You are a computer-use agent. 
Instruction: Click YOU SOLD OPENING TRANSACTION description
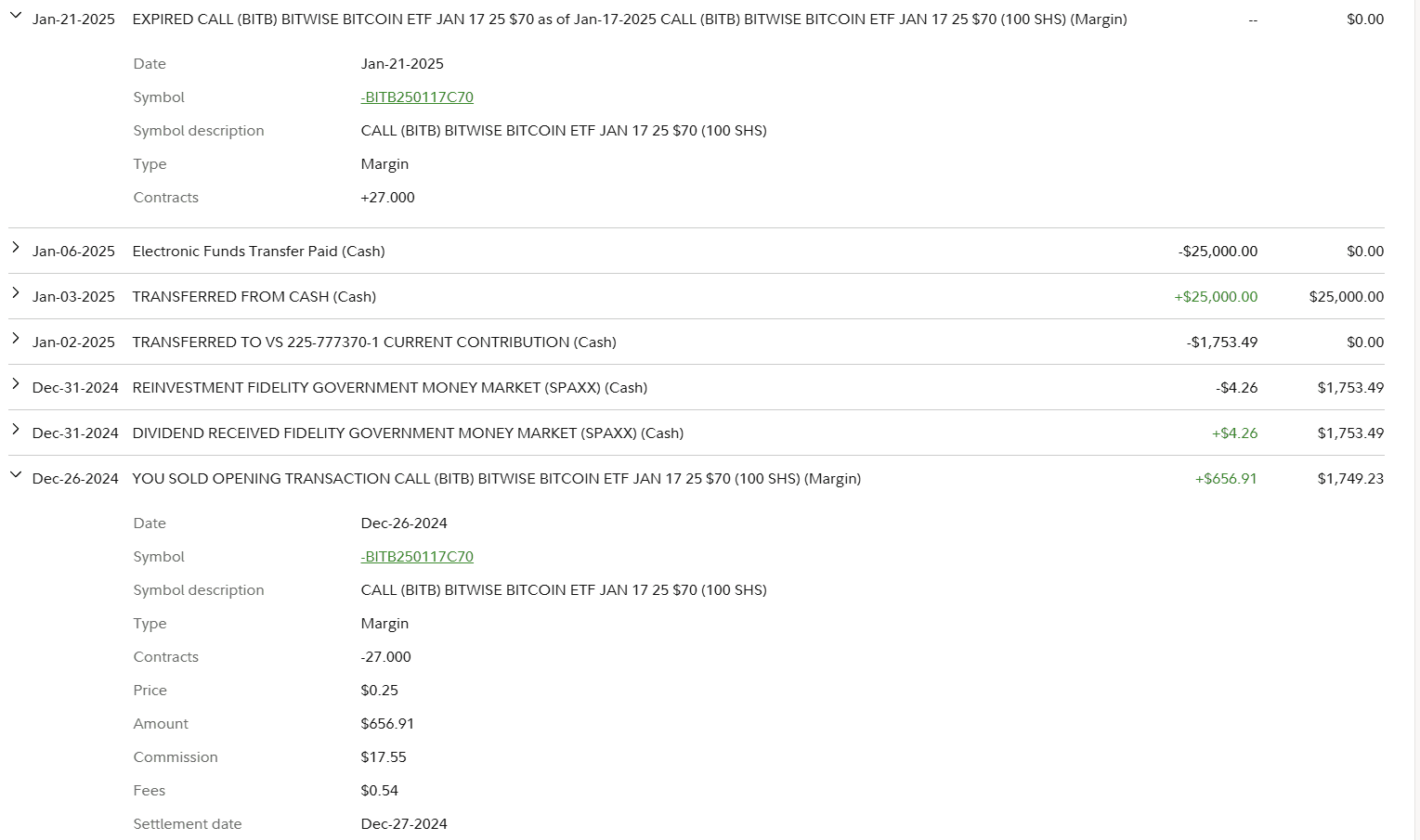pos(496,479)
